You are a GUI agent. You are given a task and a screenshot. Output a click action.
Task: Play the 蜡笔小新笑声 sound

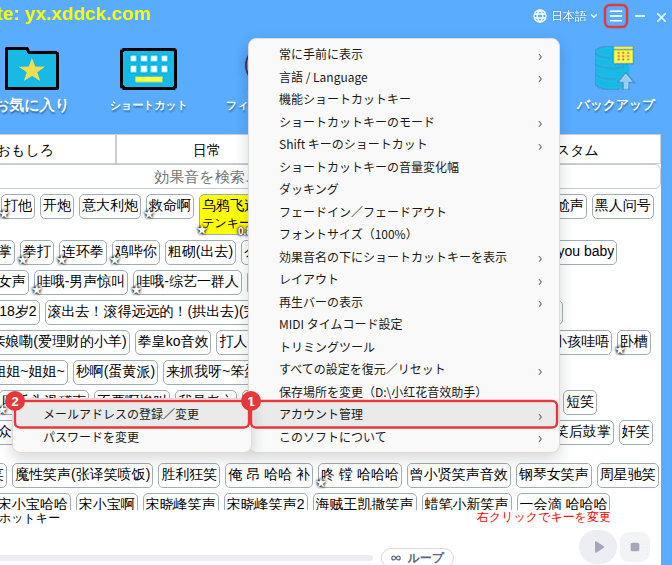tap(467, 502)
